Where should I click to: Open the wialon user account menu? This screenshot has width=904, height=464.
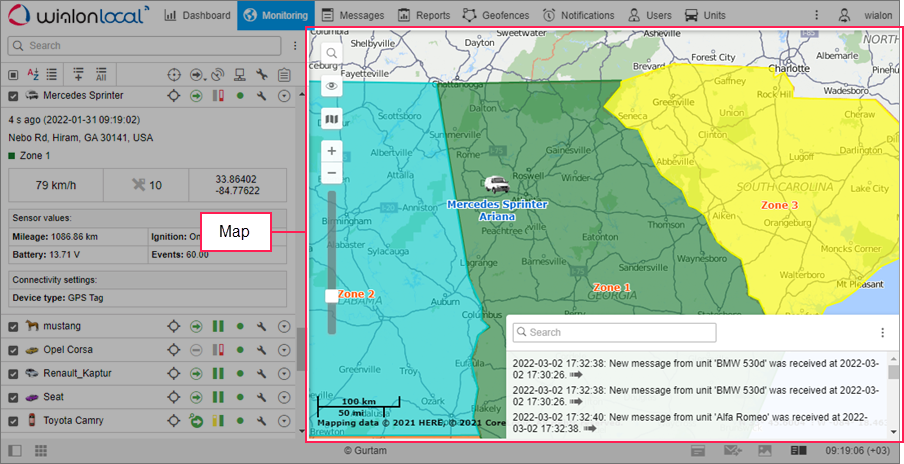[865, 16]
